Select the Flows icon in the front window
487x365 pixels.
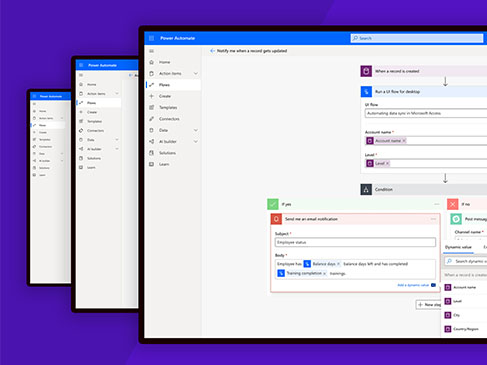point(151,85)
